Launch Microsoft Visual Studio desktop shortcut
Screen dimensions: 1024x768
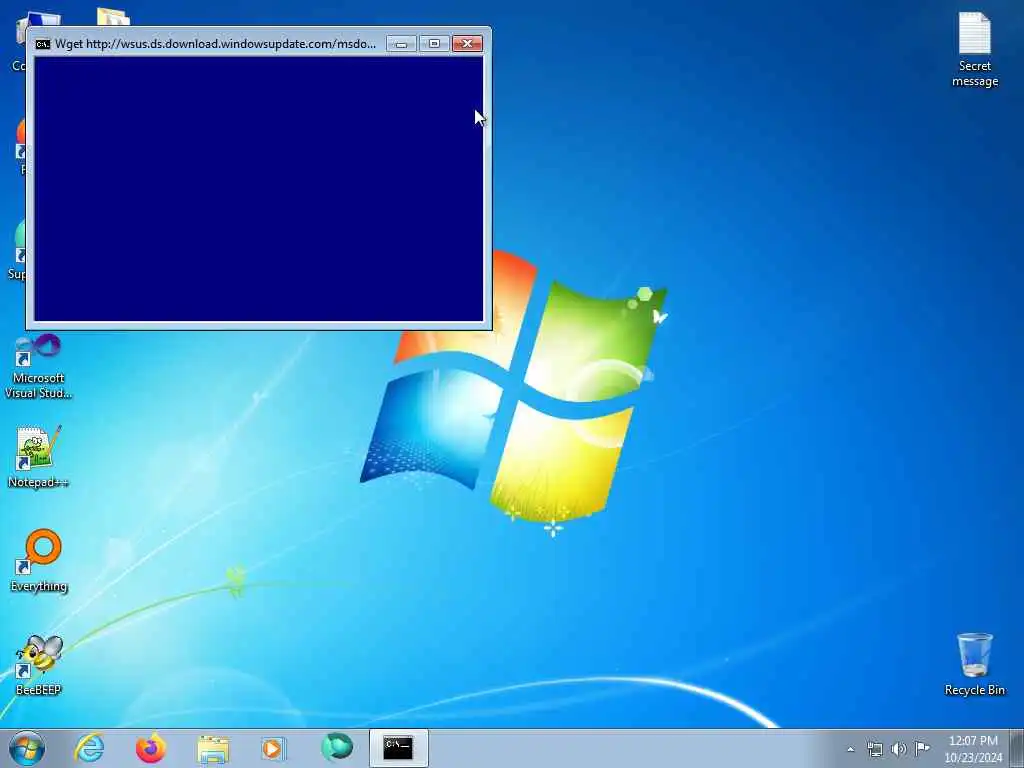[39, 366]
